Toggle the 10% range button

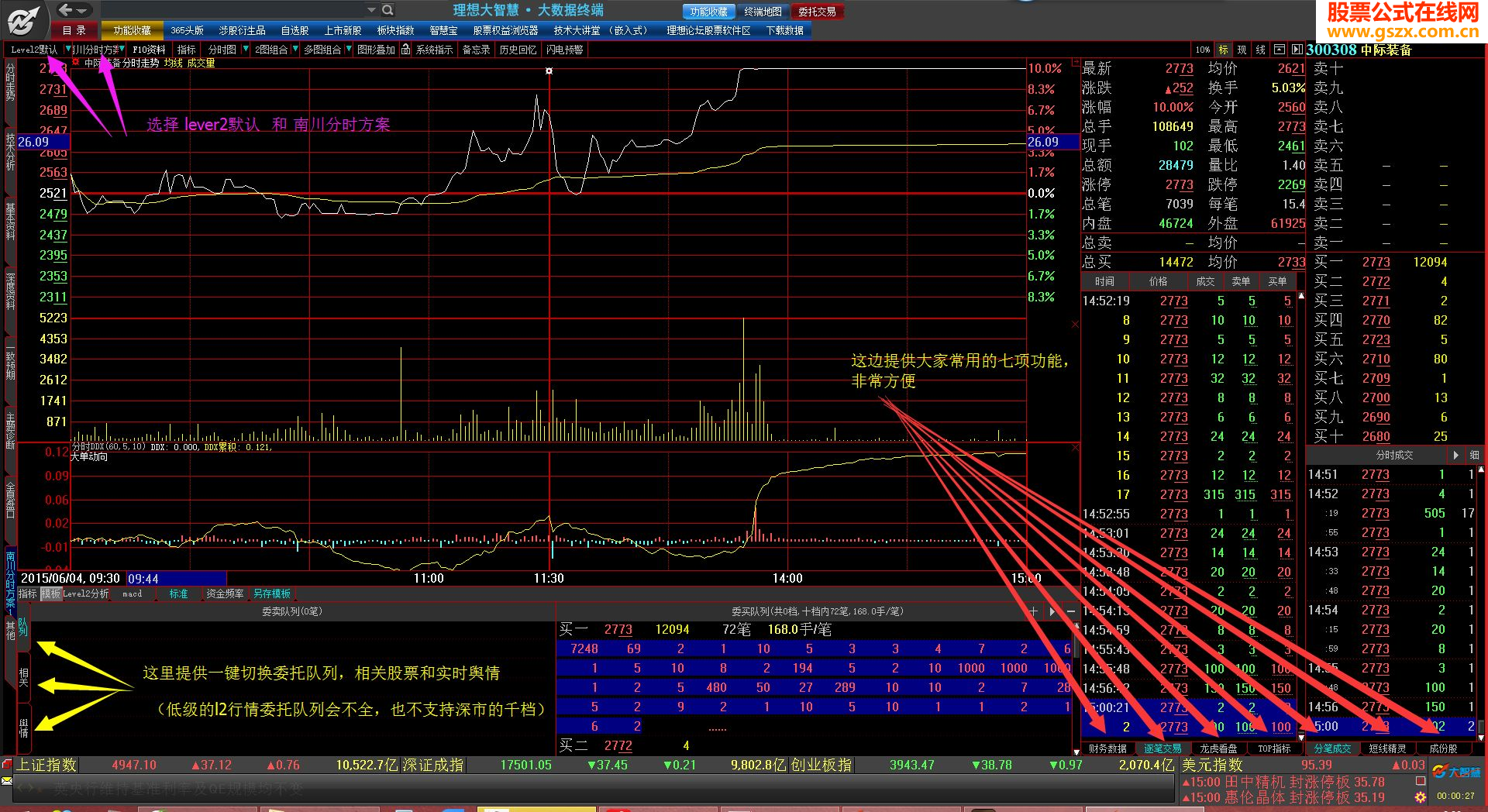(1203, 50)
